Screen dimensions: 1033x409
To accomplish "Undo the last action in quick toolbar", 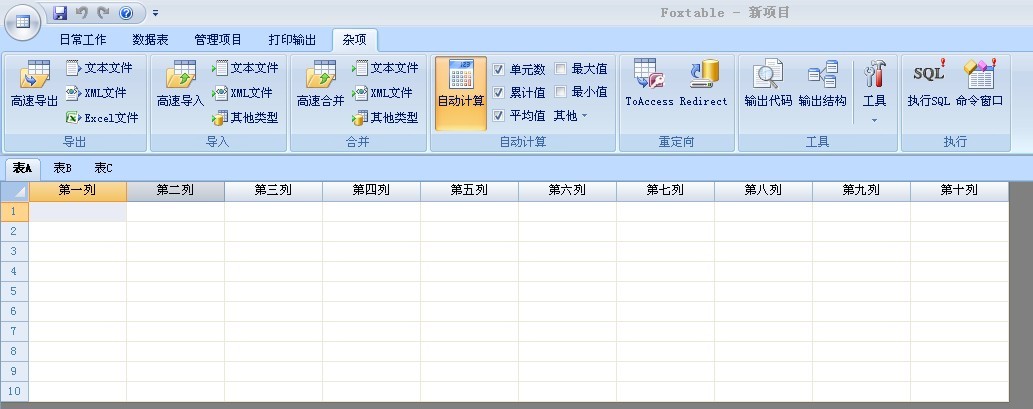I will point(82,13).
